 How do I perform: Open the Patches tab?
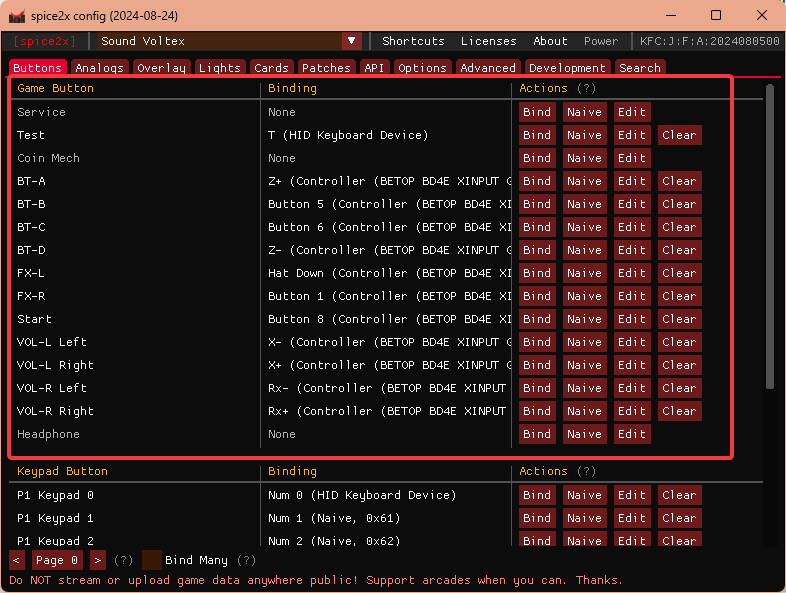click(326, 68)
